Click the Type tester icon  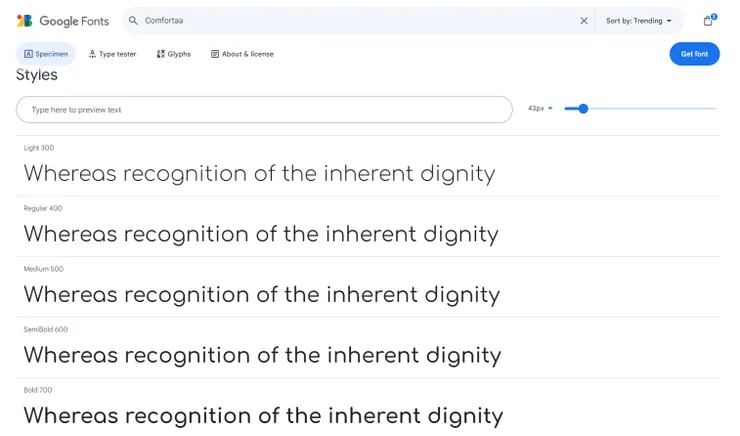92,54
